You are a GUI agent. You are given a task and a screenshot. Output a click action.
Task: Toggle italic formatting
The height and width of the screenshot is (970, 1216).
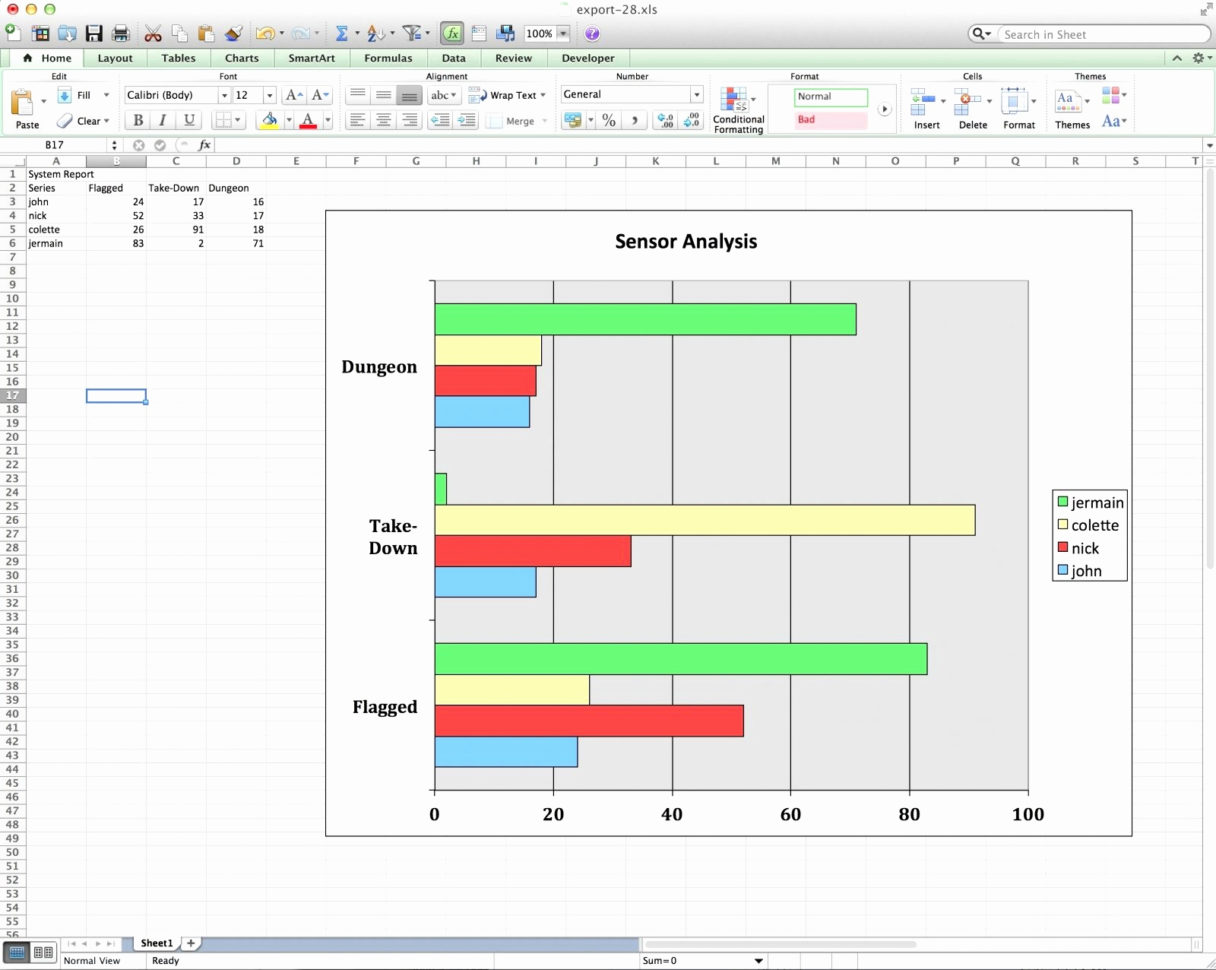163,120
